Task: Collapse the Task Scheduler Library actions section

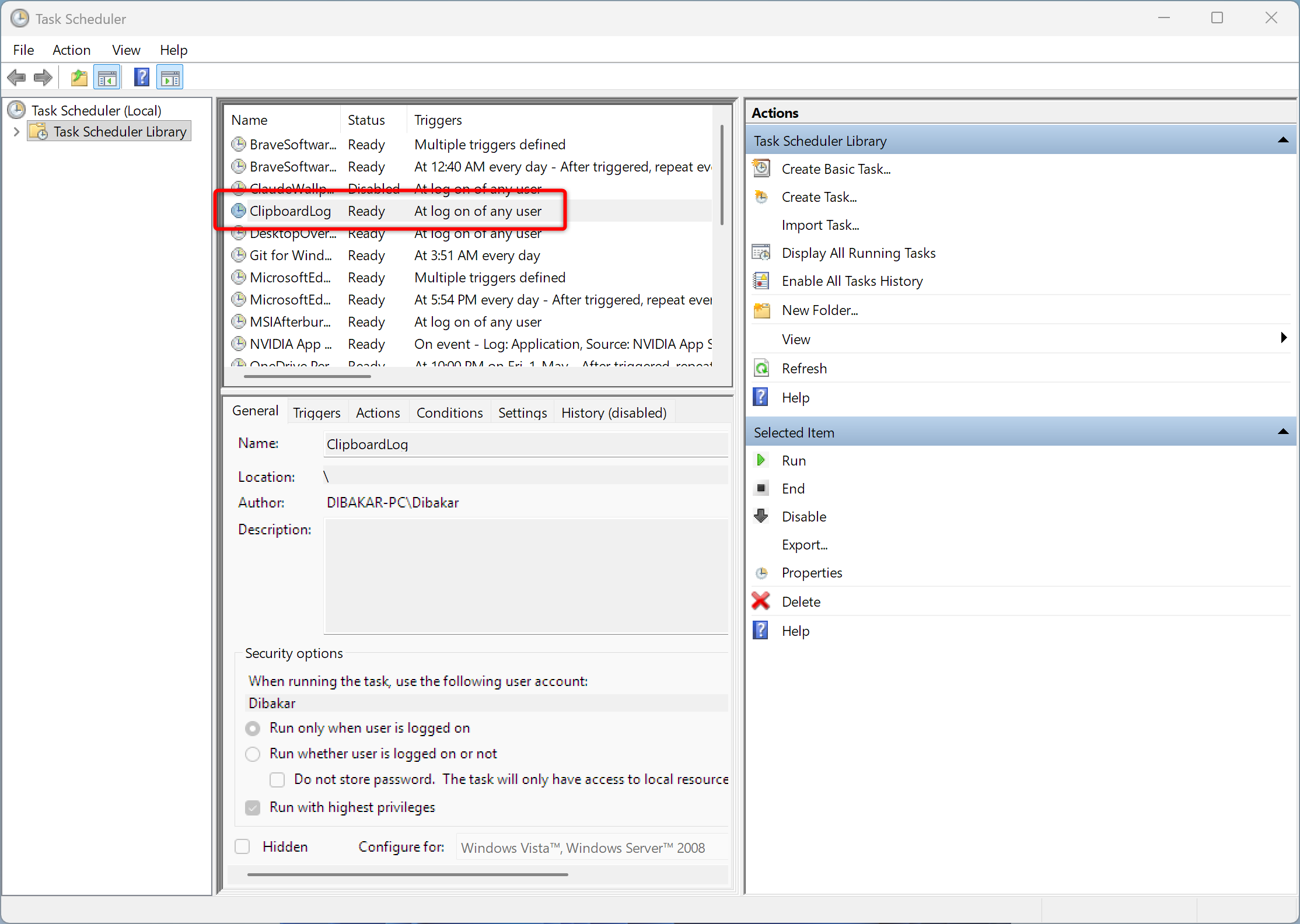Action: pyautogui.click(x=1283, y=140)
